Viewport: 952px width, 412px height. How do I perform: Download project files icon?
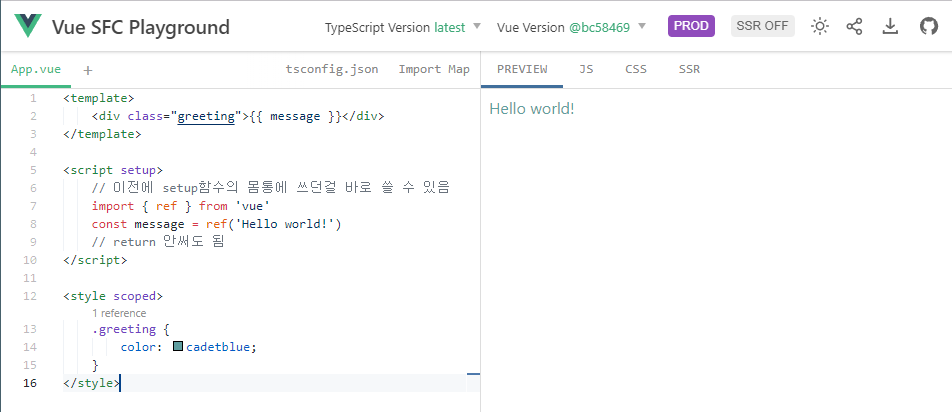[890, 26]
